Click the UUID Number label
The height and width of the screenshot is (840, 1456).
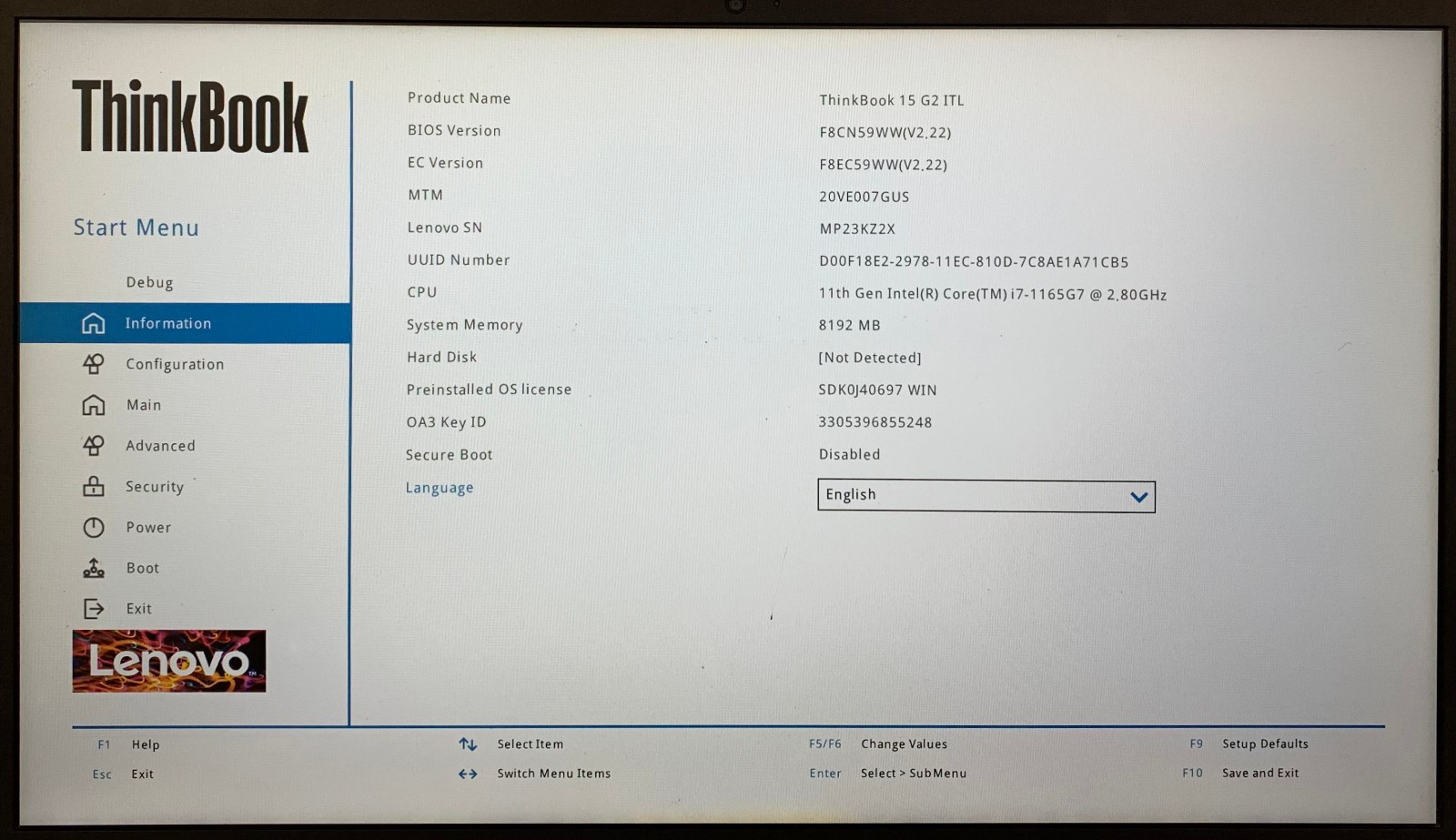click(x=458, y=259)
